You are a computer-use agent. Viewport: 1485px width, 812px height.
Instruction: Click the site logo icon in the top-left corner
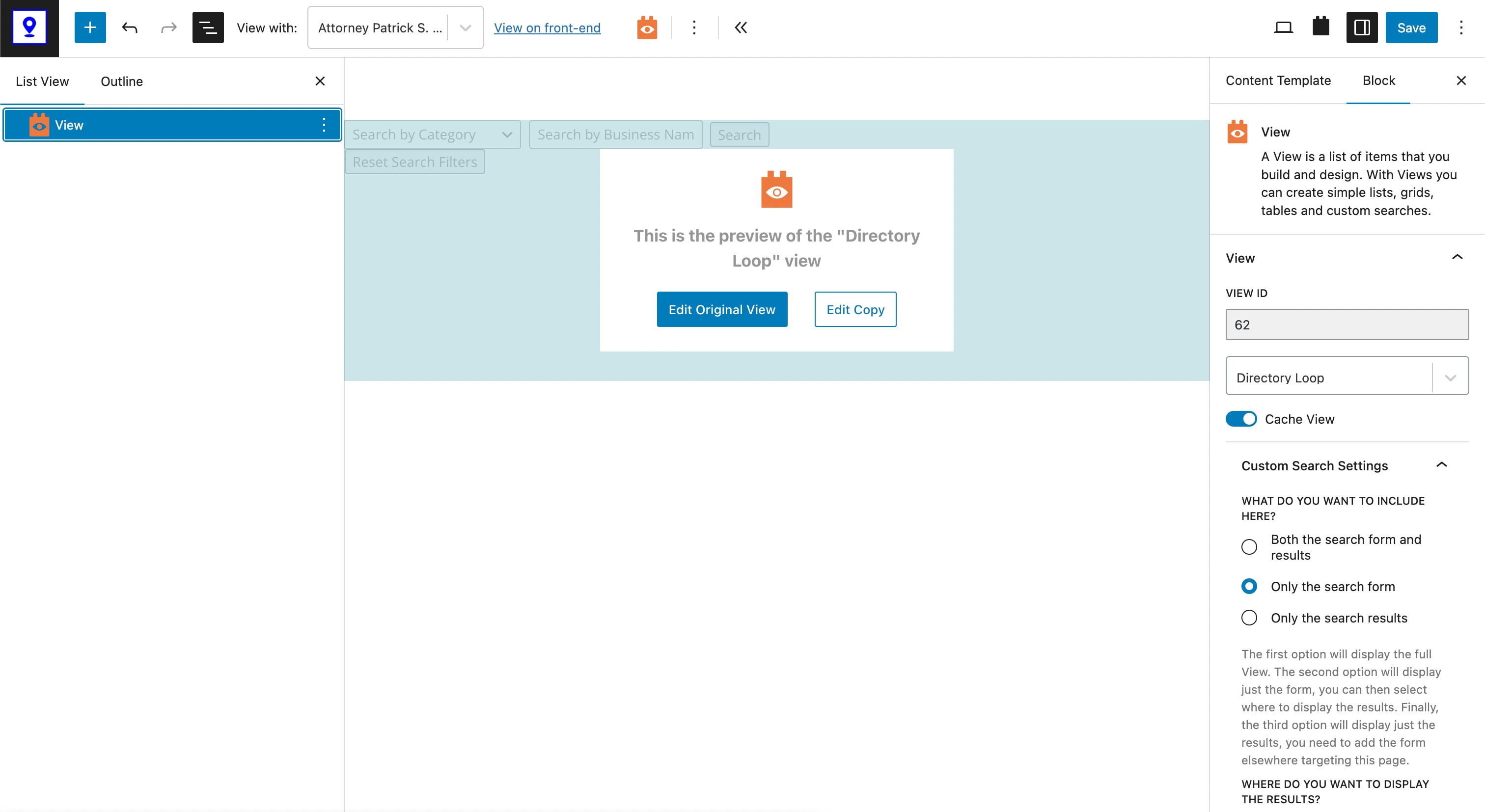[29, 27]
